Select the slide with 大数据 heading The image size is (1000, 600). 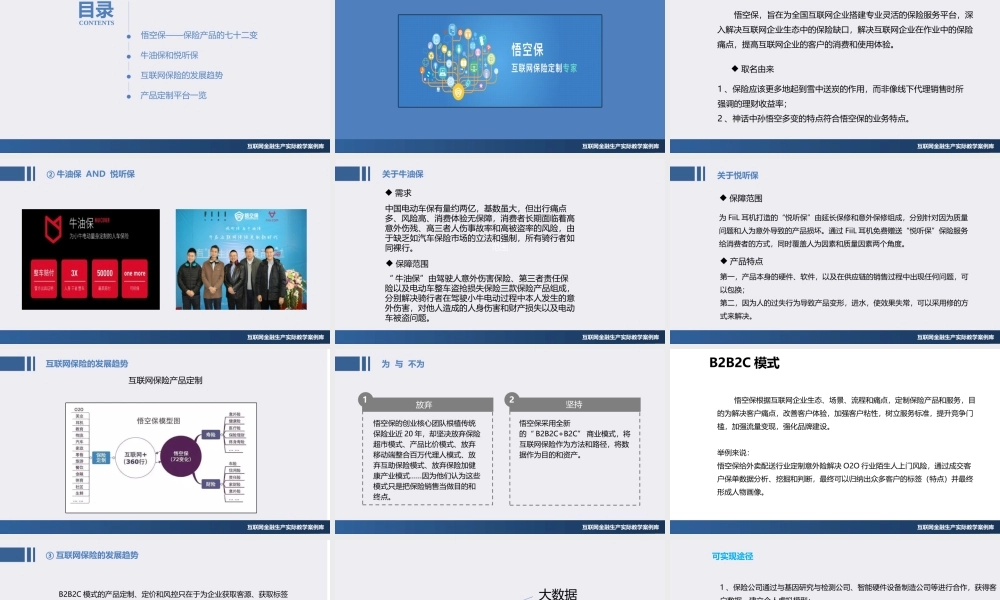point(499,572)
